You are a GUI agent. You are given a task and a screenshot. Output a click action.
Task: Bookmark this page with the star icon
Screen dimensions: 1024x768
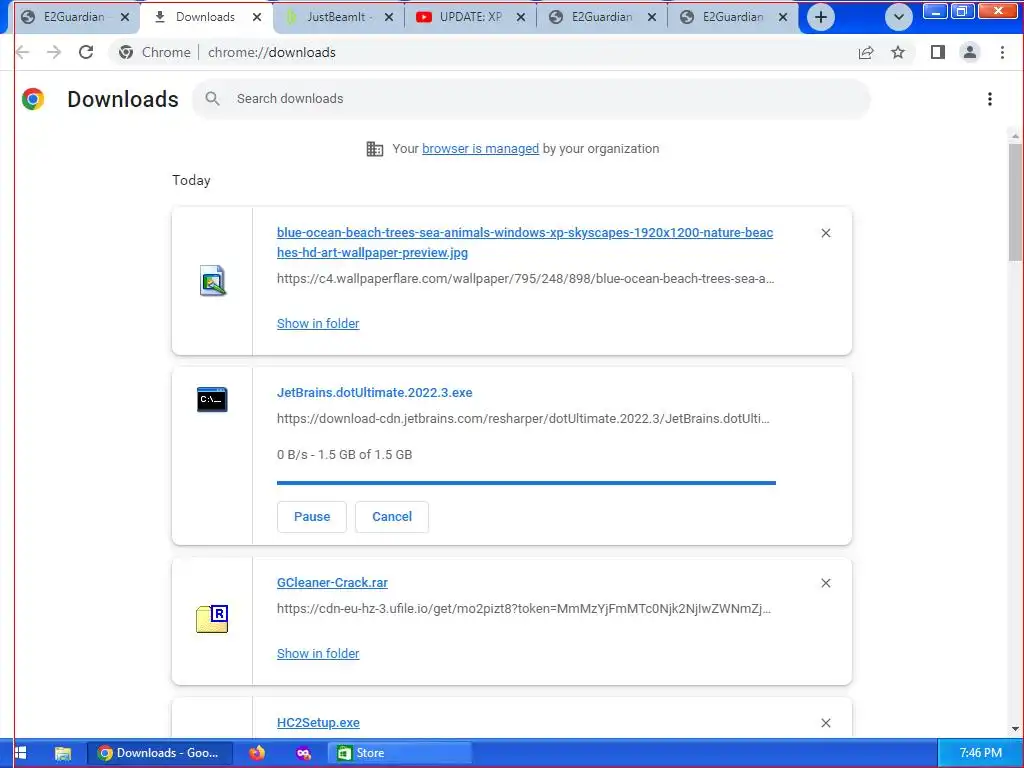click(x=898, y=52)
